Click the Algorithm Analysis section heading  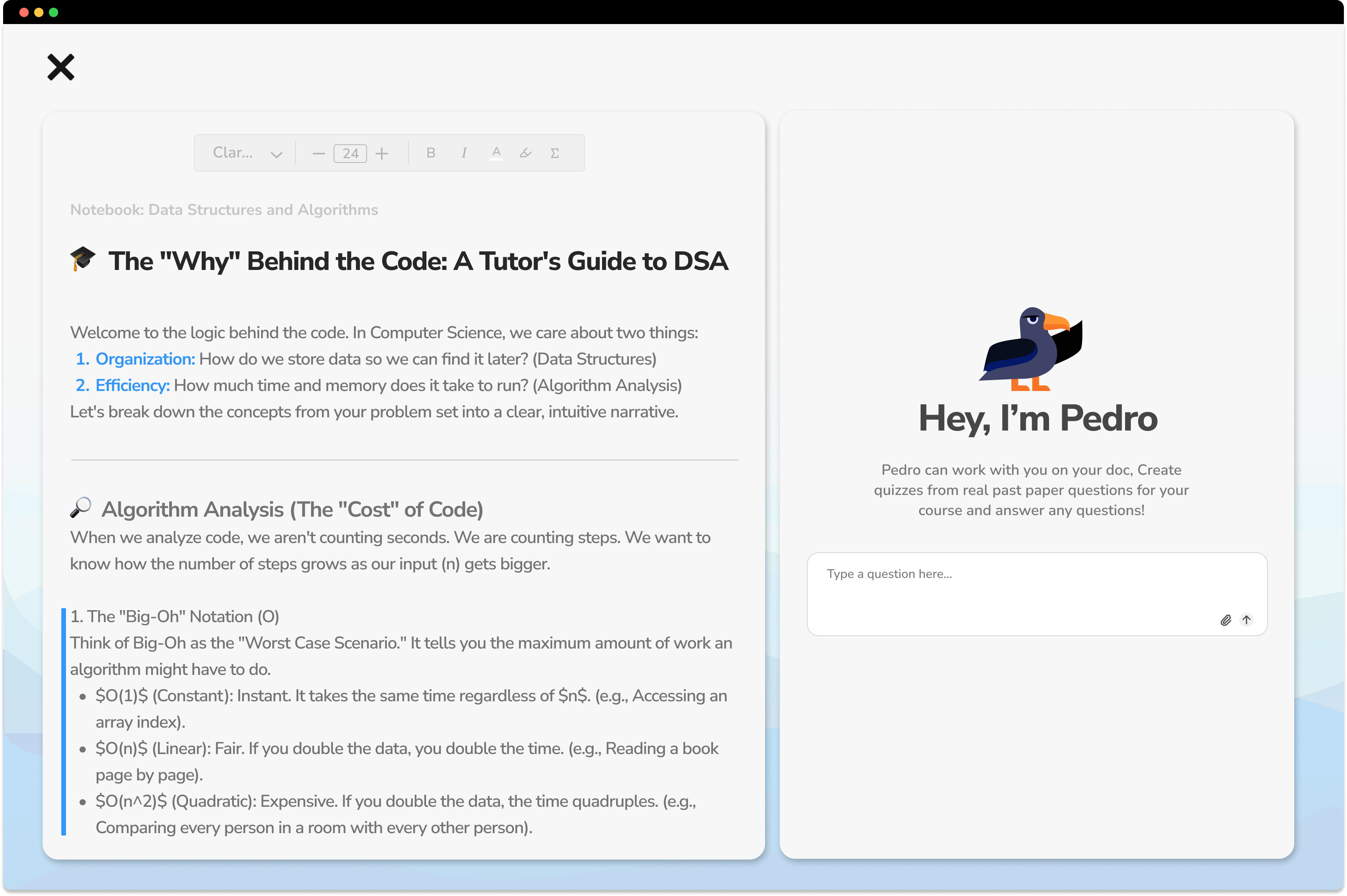tap(291, 509)
